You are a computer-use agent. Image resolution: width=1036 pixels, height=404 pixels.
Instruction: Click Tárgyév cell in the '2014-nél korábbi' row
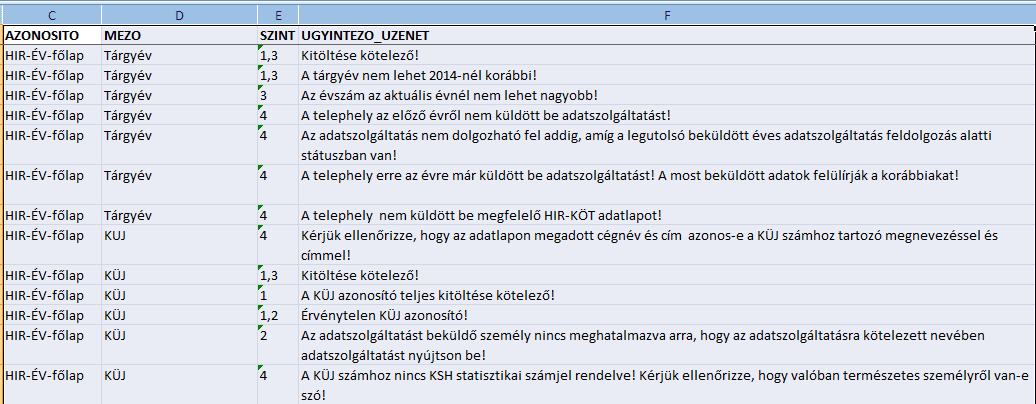(x=179, y=75)
